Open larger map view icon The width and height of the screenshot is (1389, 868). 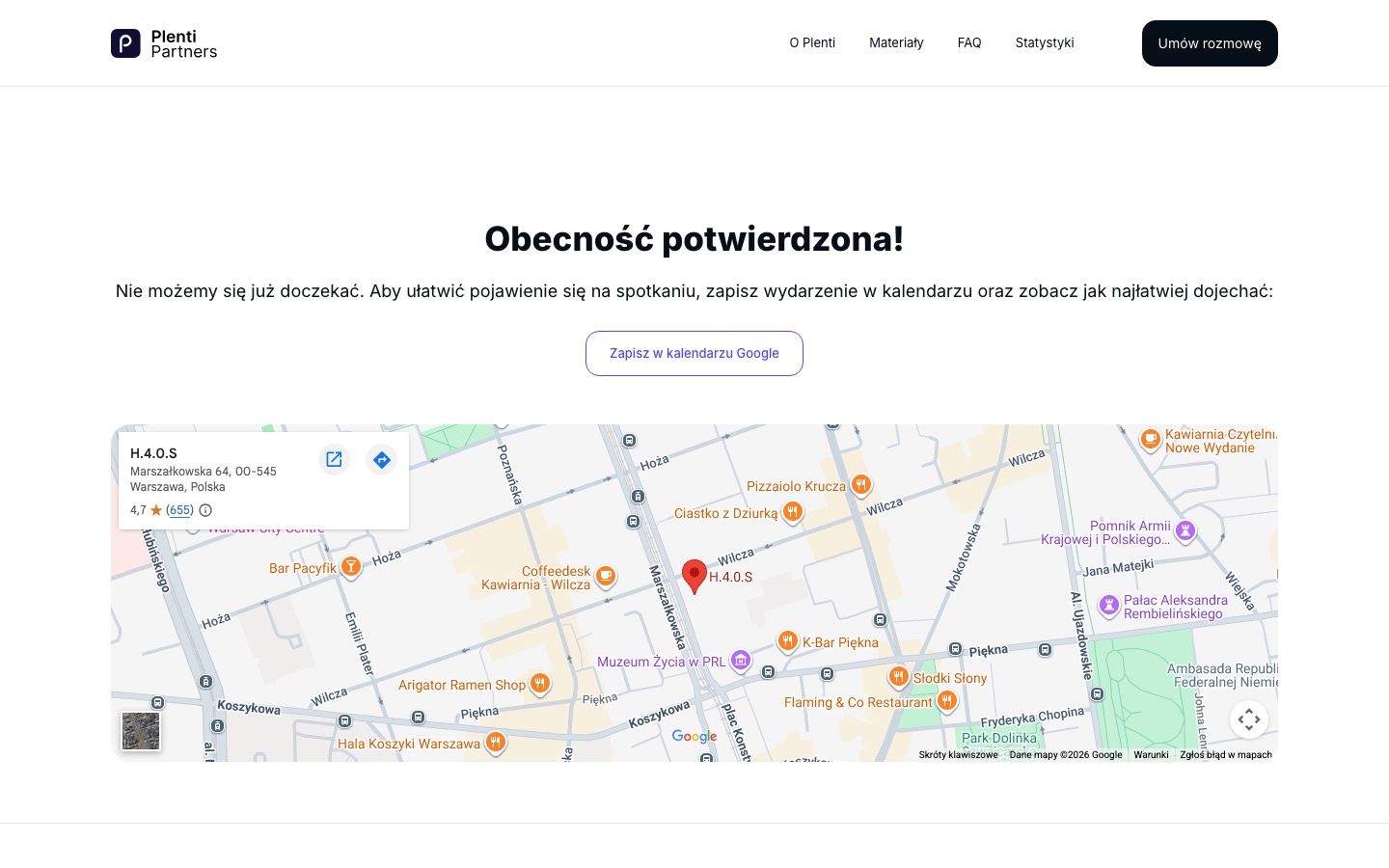coord(334,459)
